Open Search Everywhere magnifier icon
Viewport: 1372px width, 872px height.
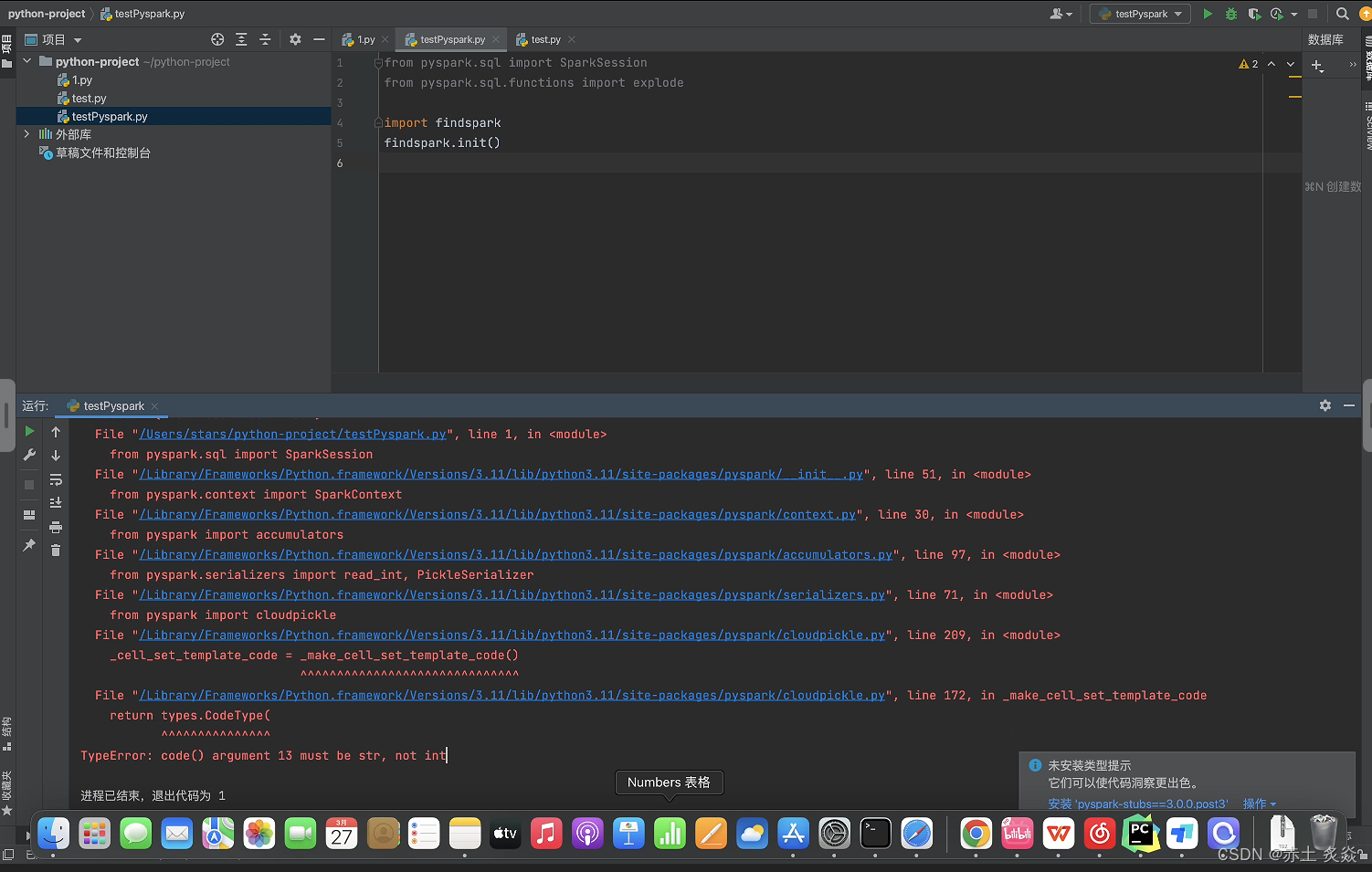(1342, 14)
